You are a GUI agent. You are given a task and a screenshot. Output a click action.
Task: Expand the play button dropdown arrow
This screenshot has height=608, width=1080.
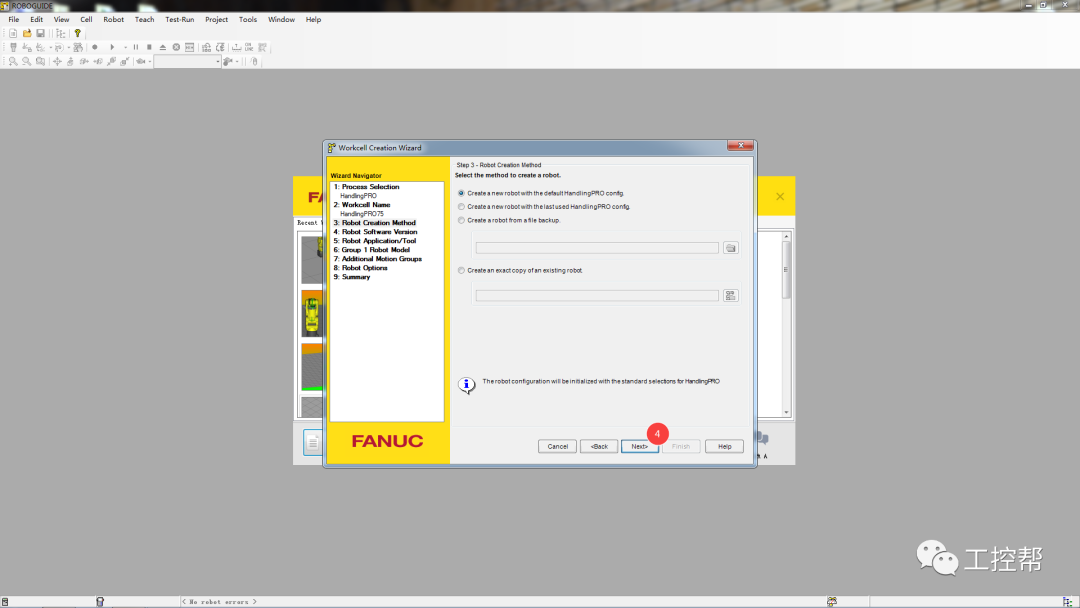[125, 48]
